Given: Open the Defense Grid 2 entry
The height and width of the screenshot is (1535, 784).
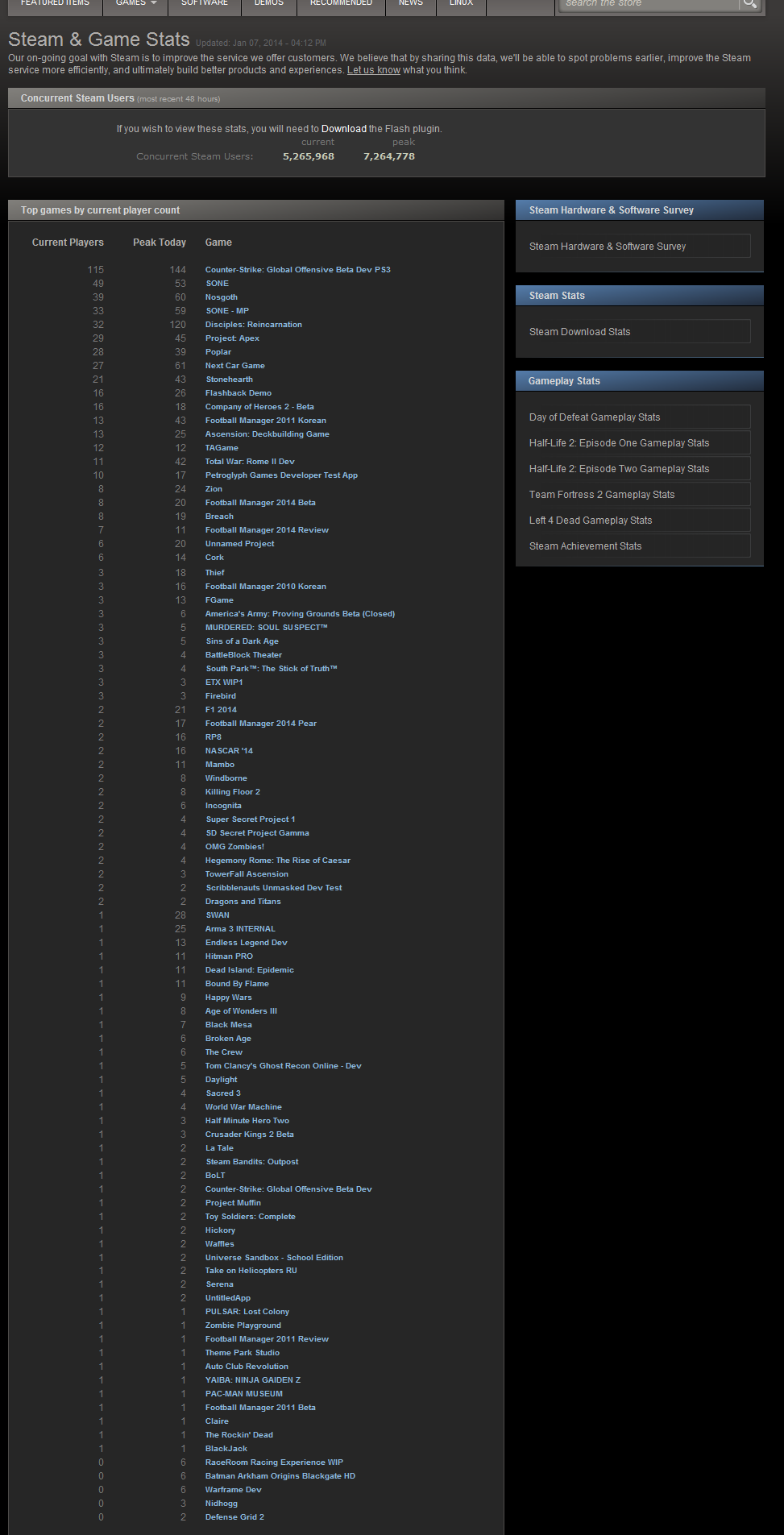Looking at the screenshot, I should [x=234, y=1517].
